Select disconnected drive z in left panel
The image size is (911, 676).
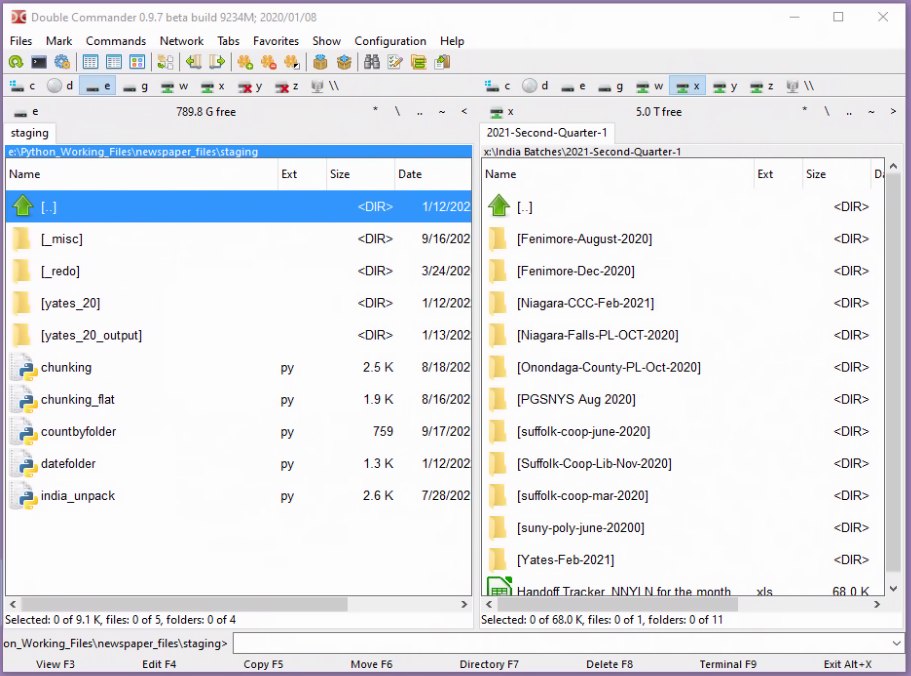tap(287, 87)
